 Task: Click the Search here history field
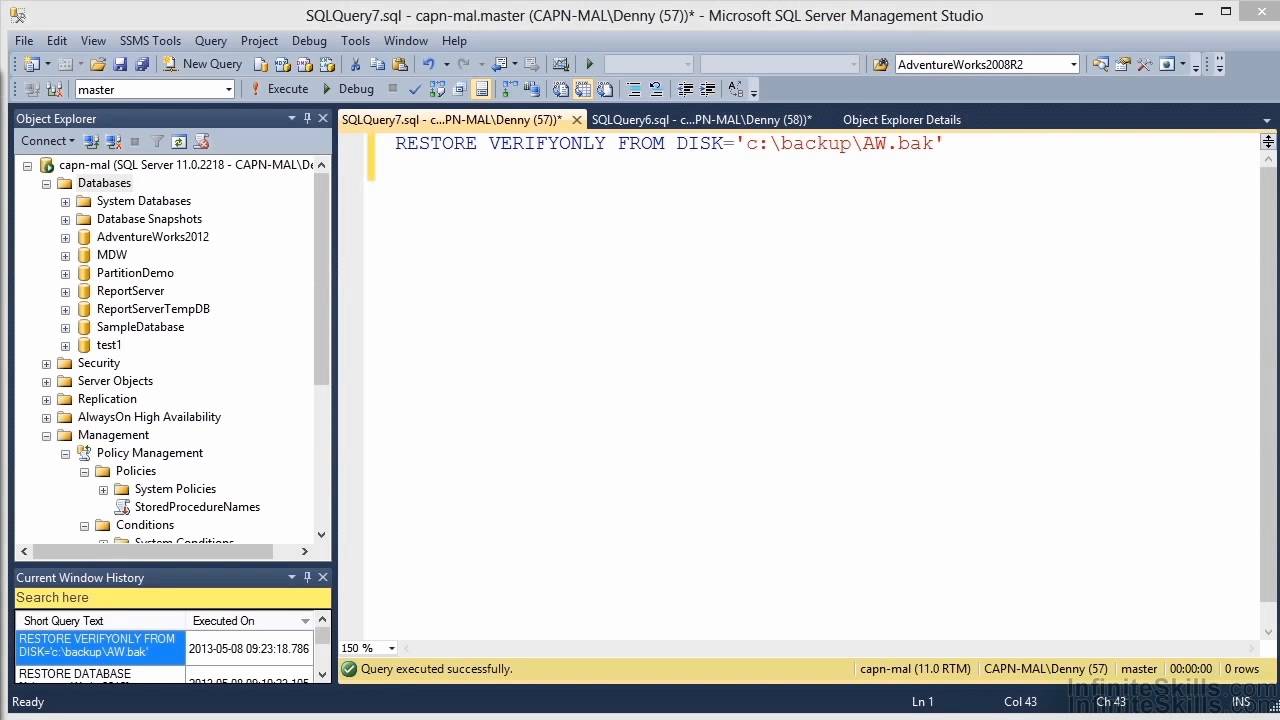[x=173, y=598]
